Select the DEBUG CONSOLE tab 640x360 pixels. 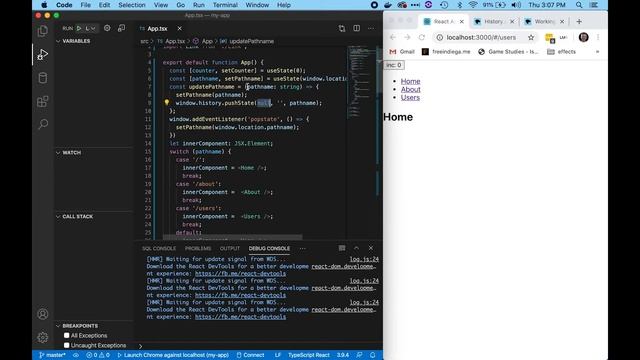pos(269,248)
